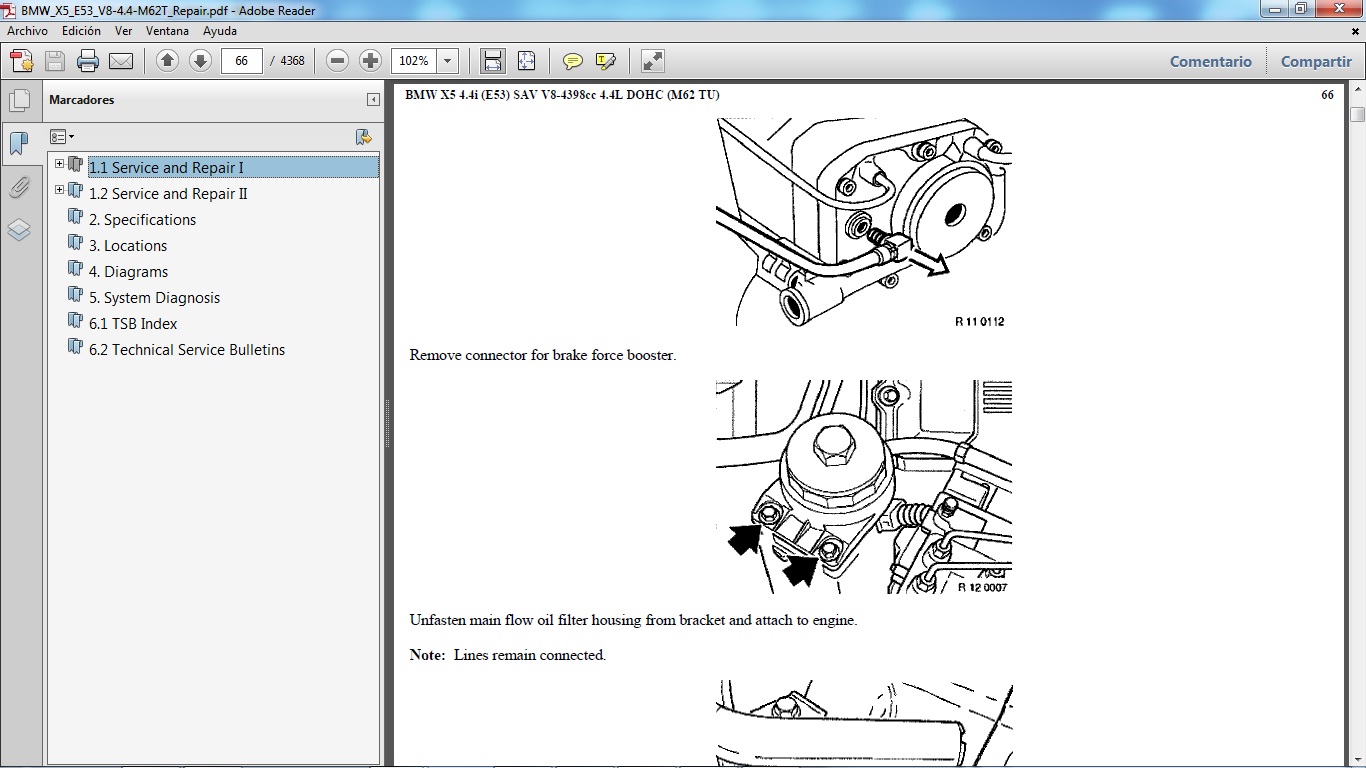This screenshot has width=1366, height=768.
Task: Click the document vertical scrollbar thumb
Action: click(x=1357, y=114)
